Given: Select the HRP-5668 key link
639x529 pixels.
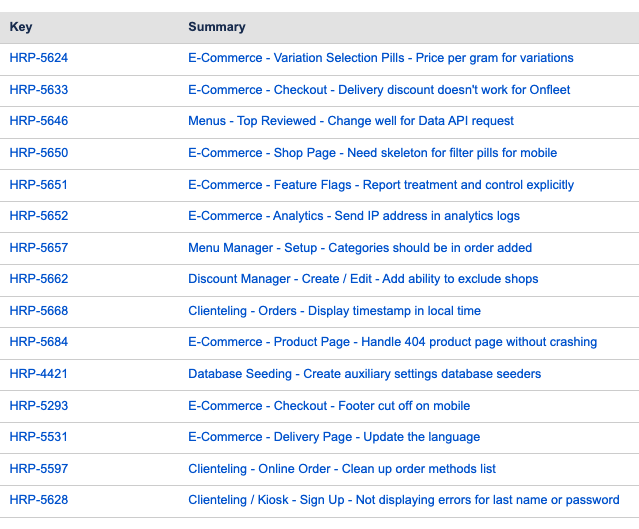Looking at the screenshot, I should click(39, 311).
